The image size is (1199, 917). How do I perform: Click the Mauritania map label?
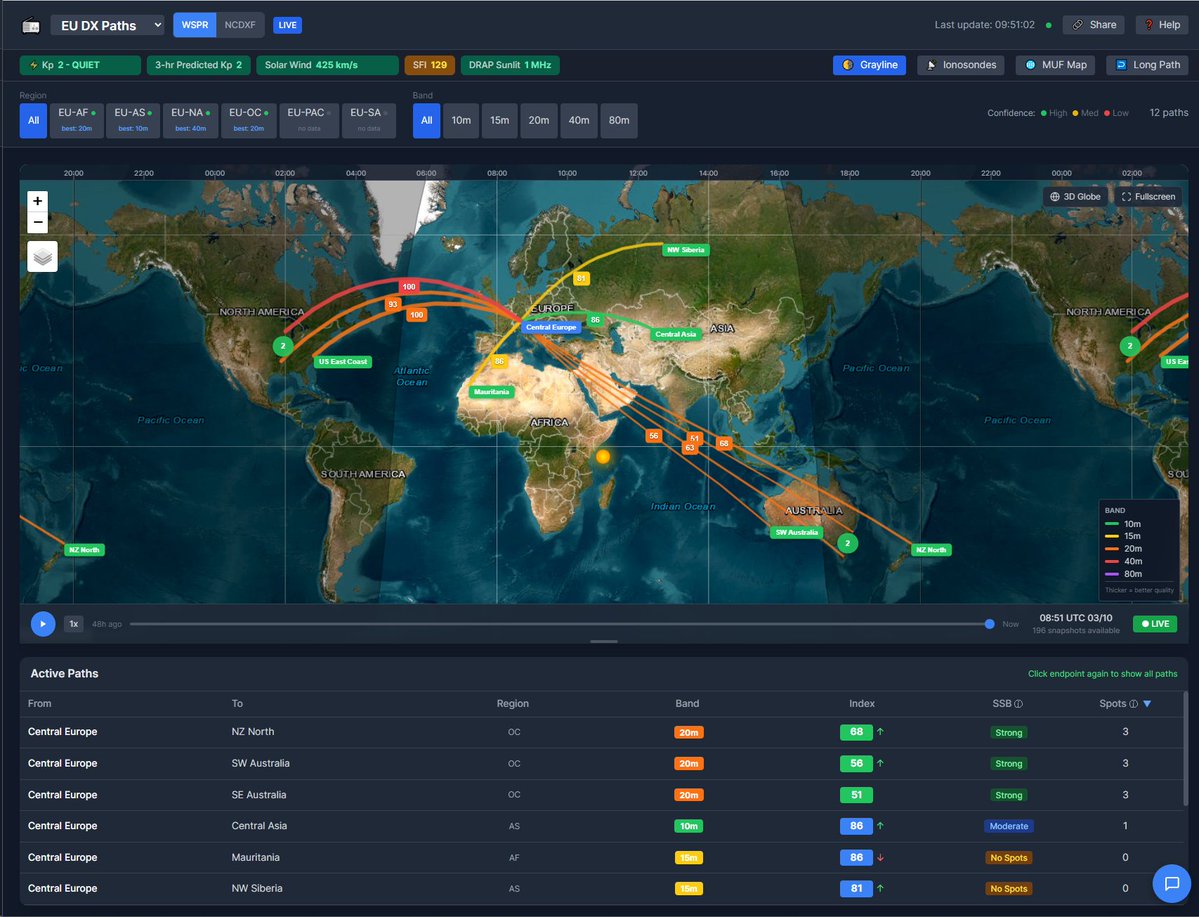491,392
